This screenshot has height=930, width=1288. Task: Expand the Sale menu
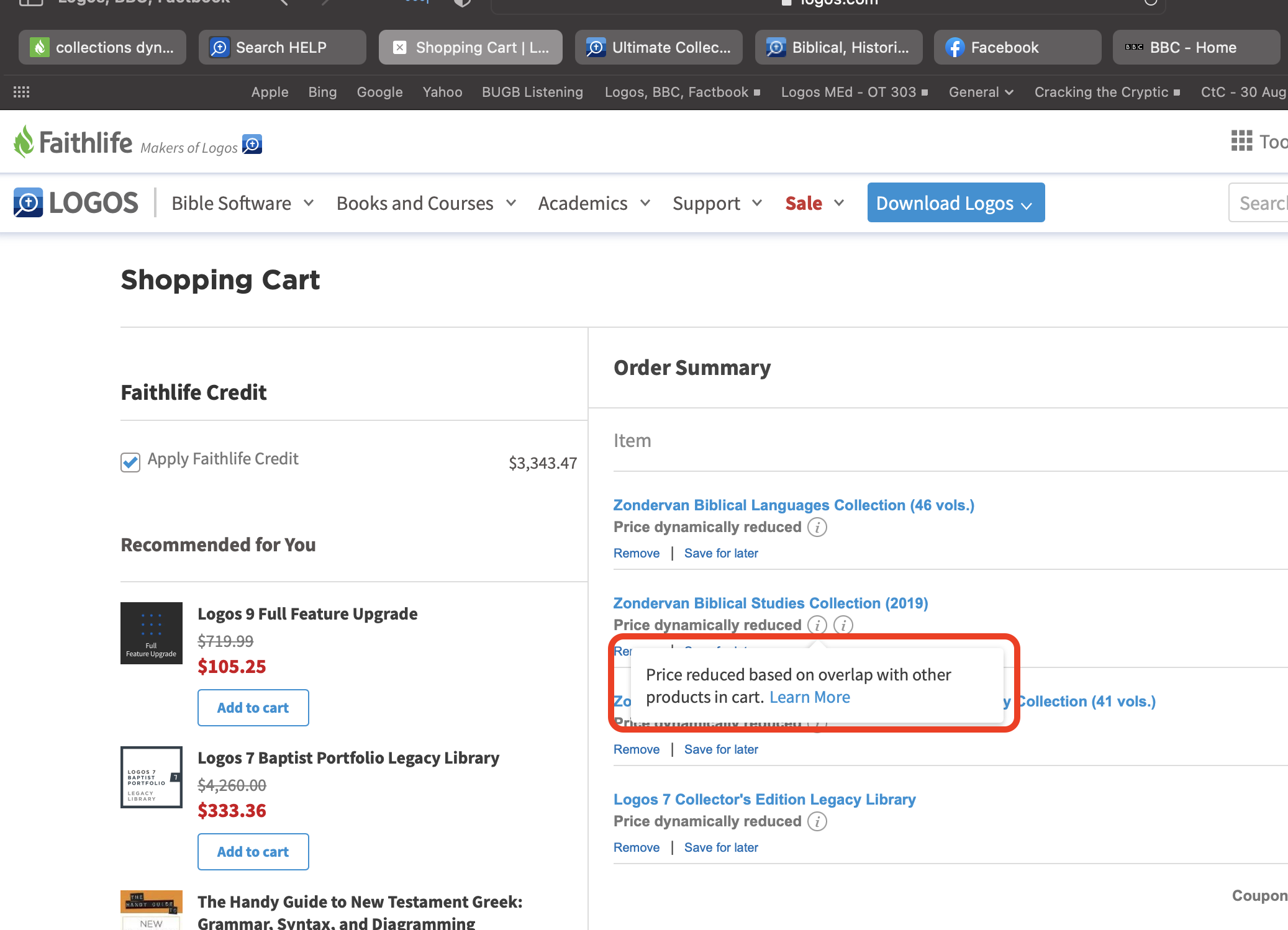tap(815, 203)
